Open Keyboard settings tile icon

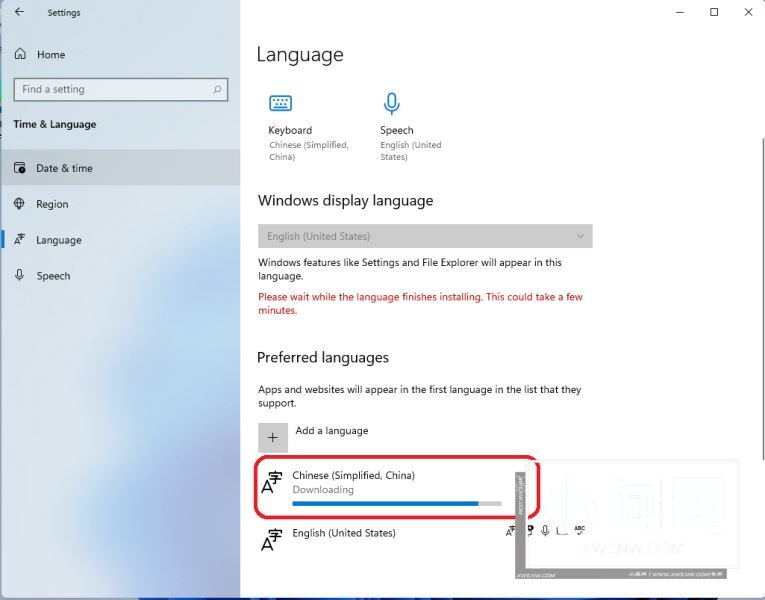pos(281,103)
